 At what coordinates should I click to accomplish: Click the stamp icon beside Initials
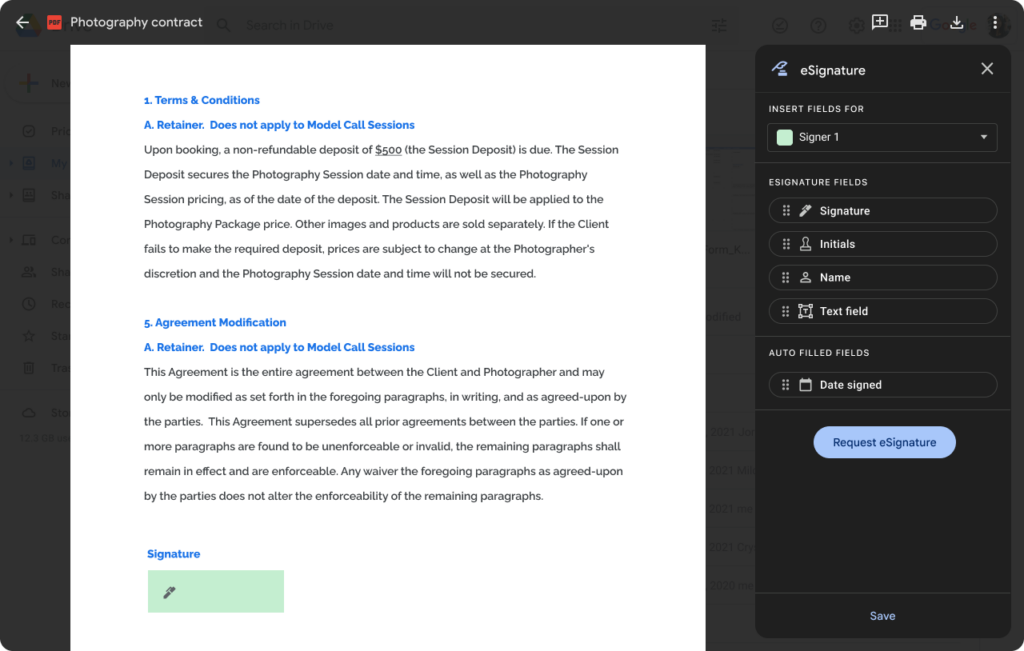tap(805, 244)
